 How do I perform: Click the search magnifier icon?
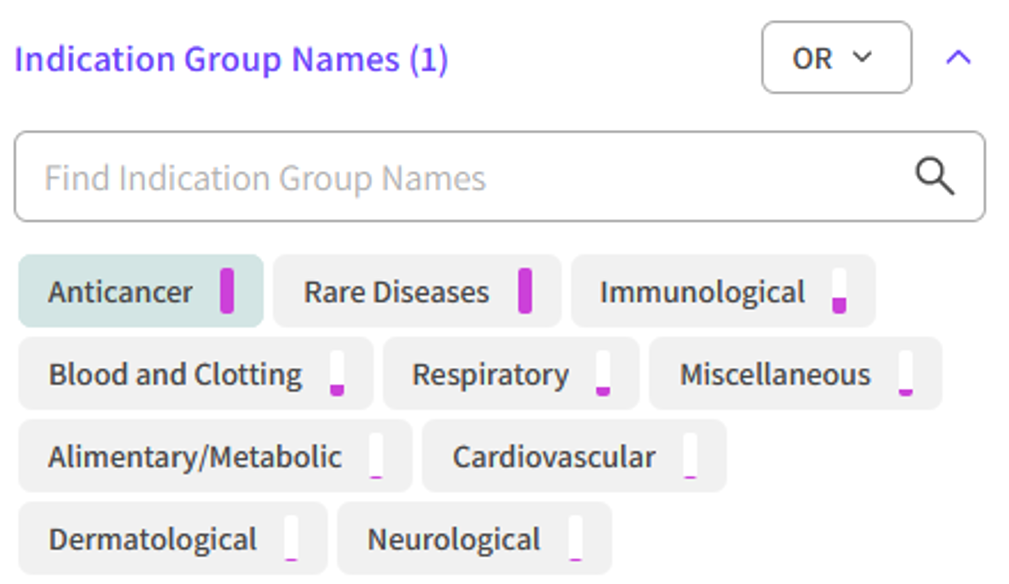934,175
